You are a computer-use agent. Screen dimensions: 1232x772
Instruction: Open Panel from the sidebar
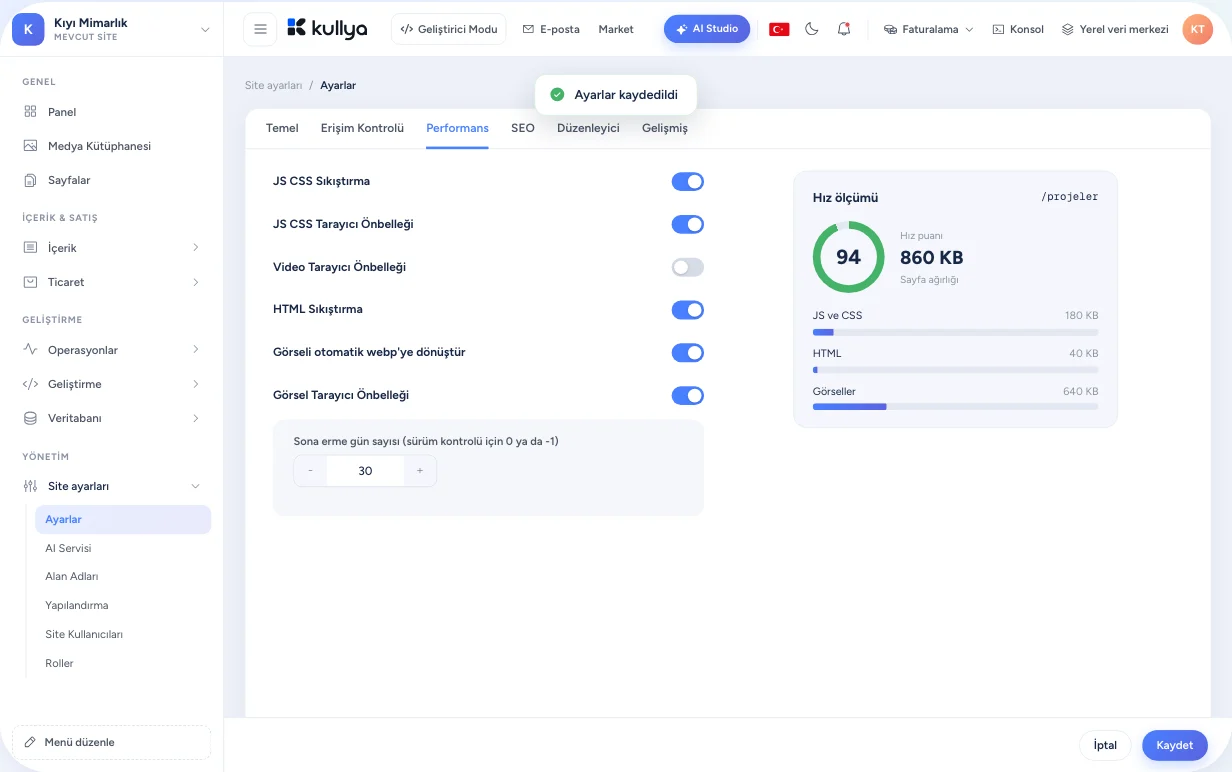[x=112, y=112]
